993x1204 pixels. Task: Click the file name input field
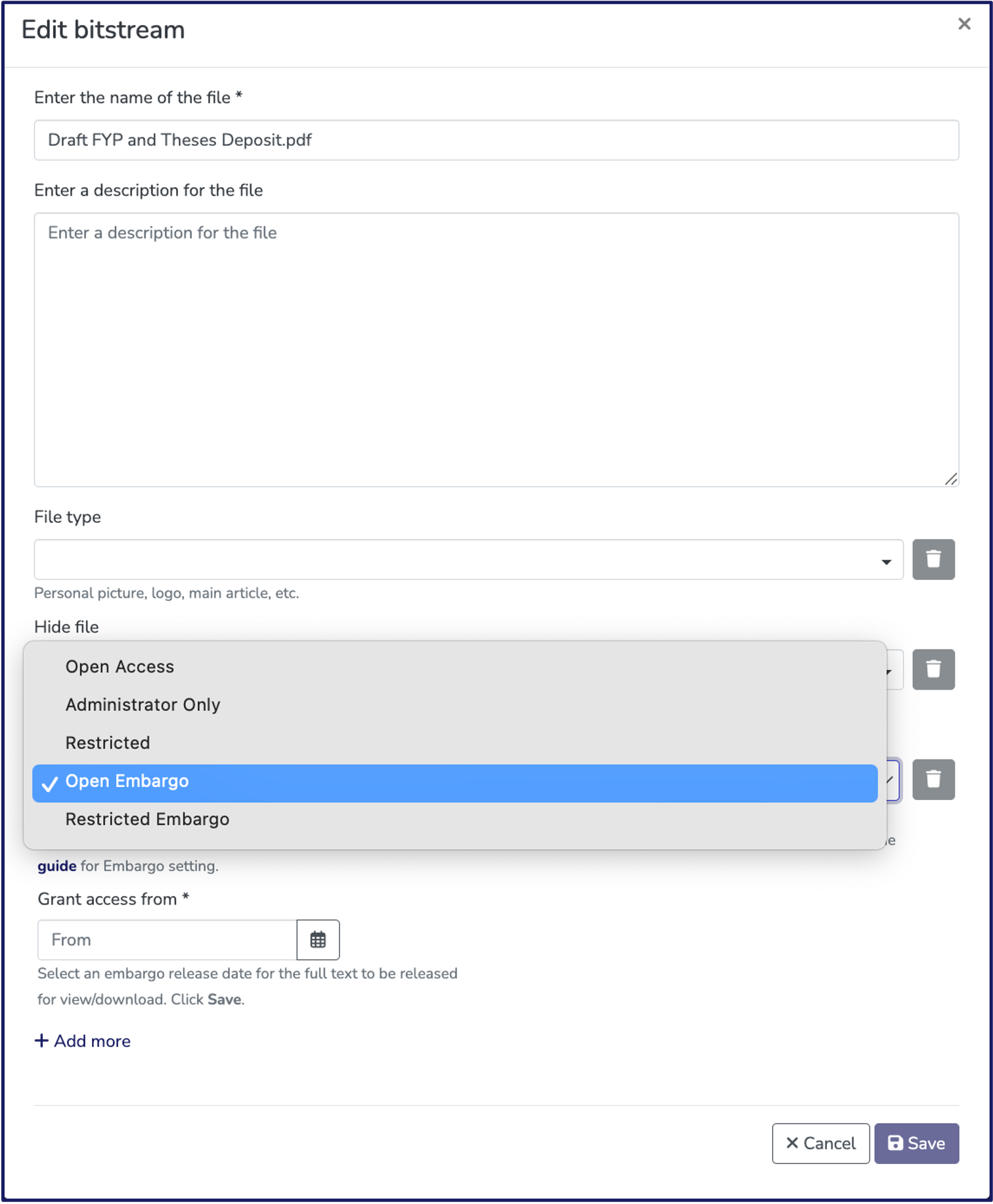tap(496, 140)
